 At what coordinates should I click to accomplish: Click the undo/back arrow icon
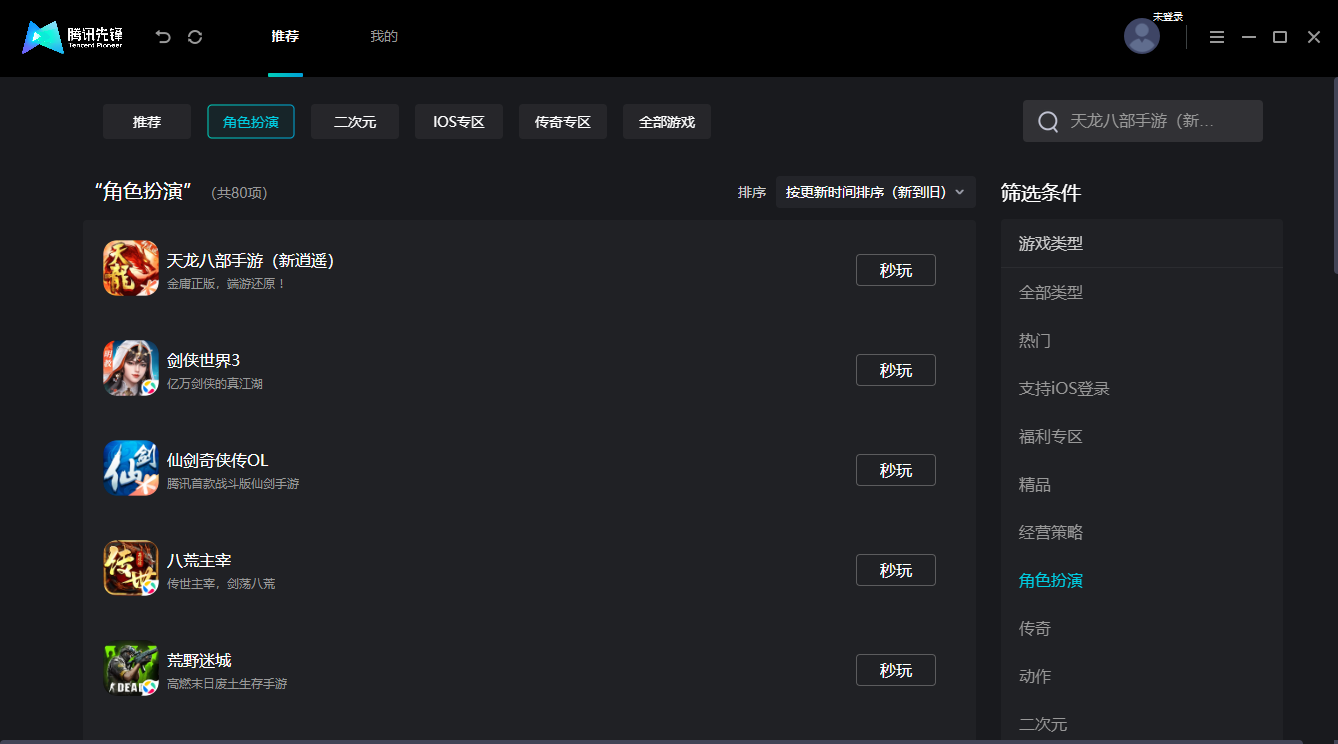[x=163, y=36]
